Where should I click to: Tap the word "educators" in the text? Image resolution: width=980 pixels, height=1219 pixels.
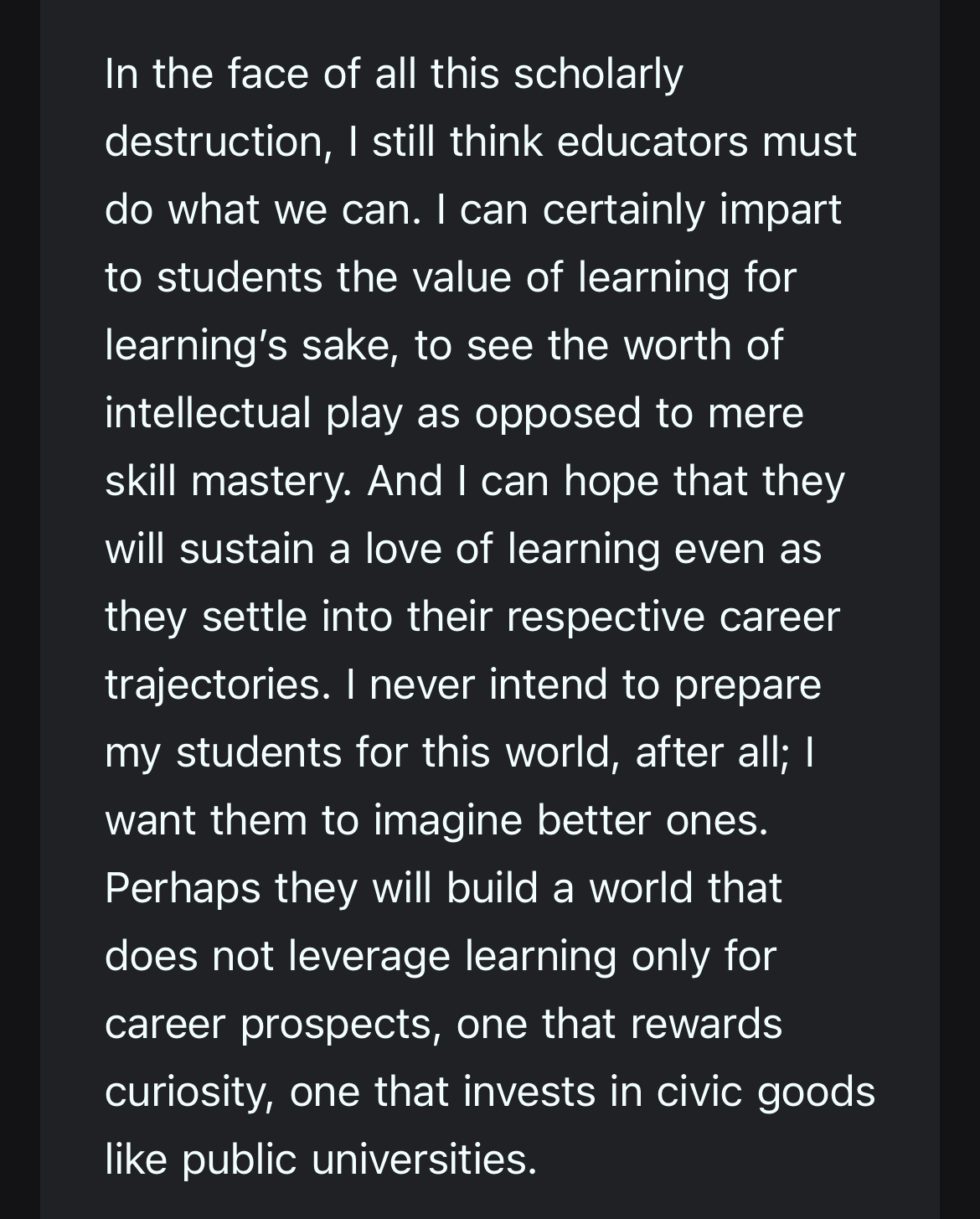click(652, 142)
